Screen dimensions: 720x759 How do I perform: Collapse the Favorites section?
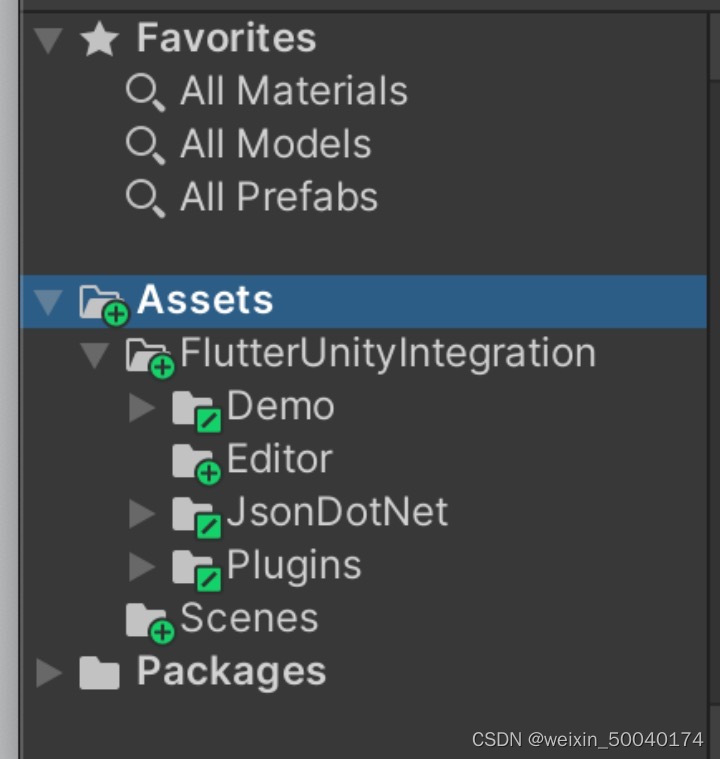(x=47, y=40)
